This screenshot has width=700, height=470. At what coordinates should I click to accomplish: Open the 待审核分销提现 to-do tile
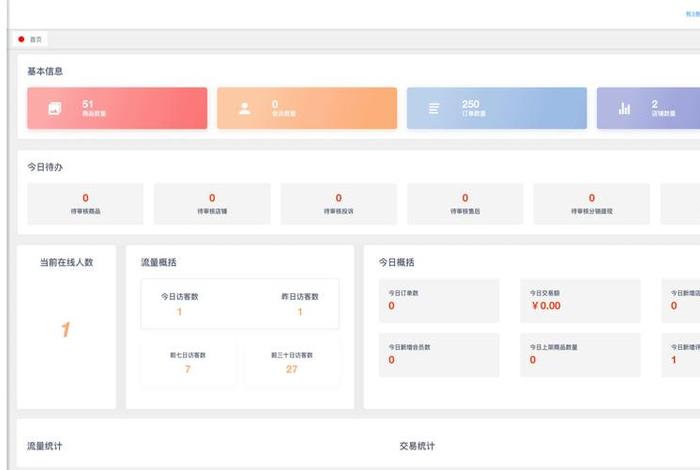pos(592,204)
